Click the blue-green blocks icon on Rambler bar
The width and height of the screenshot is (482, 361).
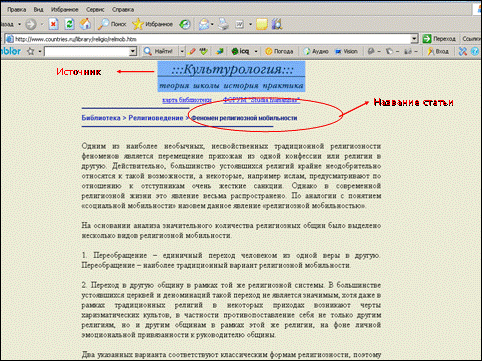(x=219, y=51)
